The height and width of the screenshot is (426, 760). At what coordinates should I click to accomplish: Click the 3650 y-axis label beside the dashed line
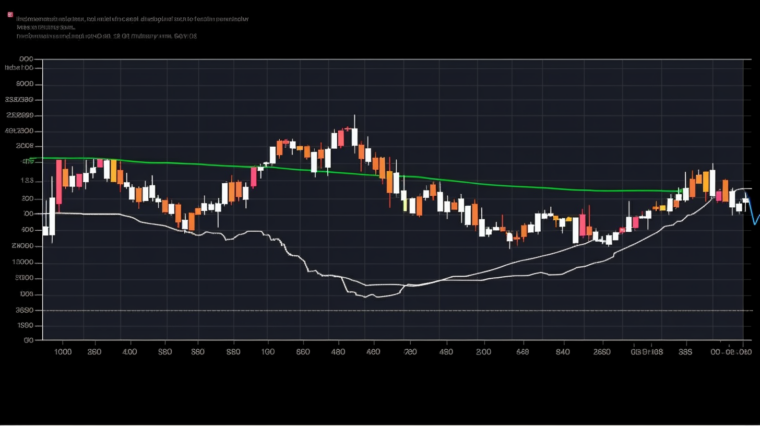click(25, 310)
